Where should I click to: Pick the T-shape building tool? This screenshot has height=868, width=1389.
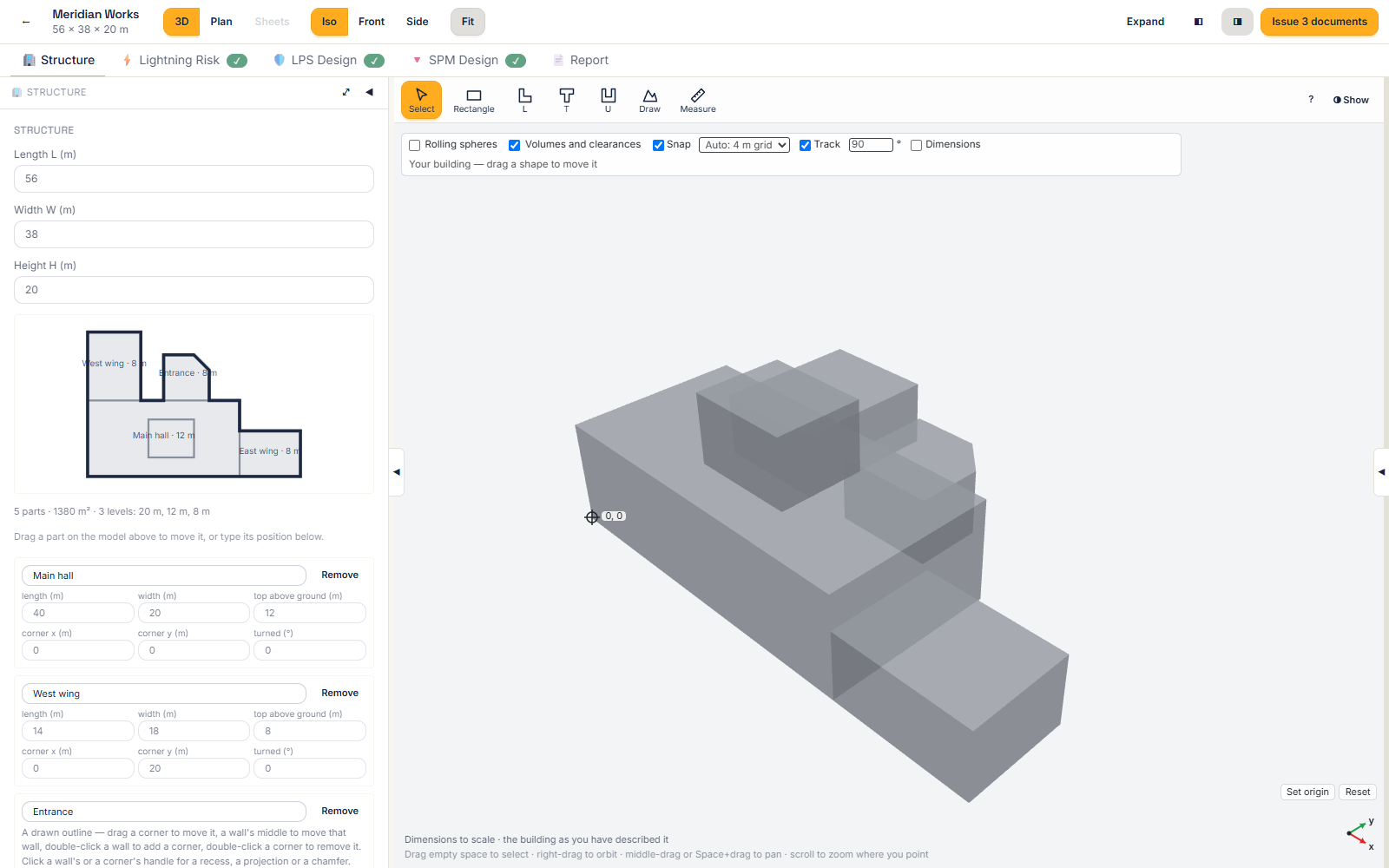click(x=566, y=100)
